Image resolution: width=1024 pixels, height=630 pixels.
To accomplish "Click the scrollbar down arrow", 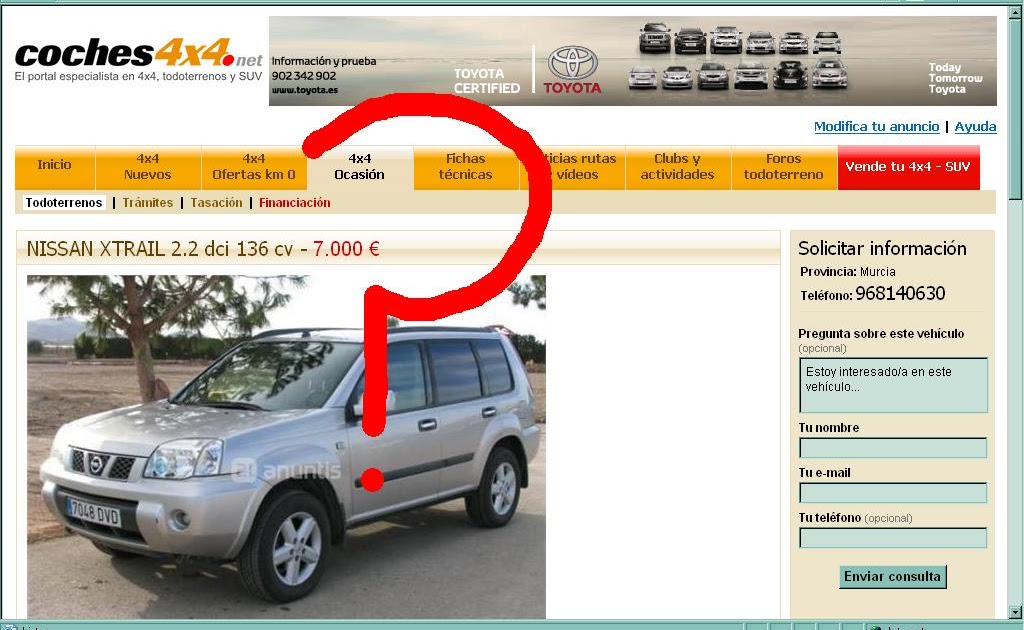I will pos(1016,612).
